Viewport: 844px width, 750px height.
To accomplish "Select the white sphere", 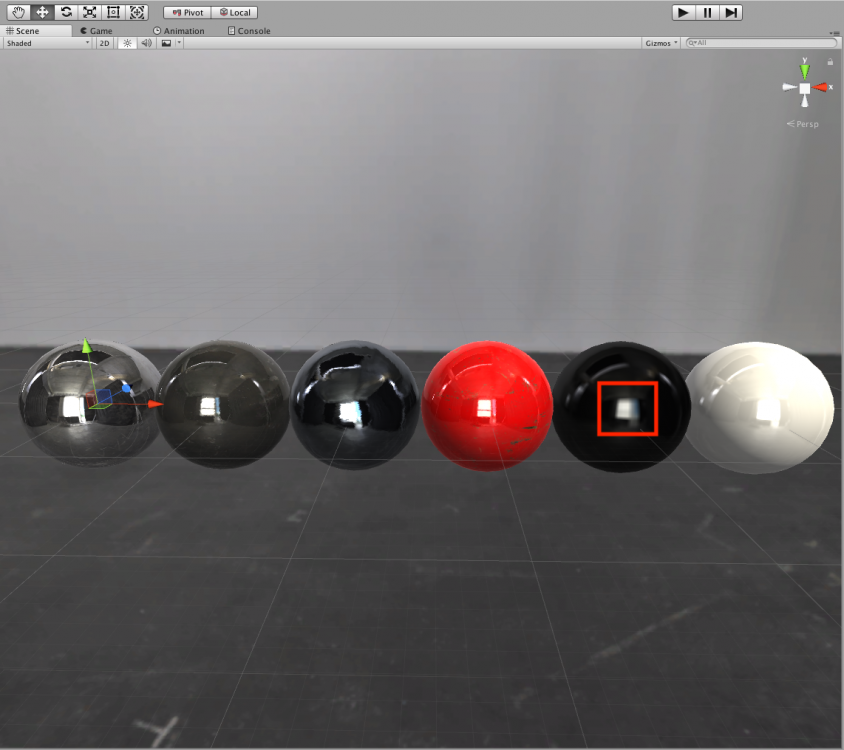I will (760, 408).
